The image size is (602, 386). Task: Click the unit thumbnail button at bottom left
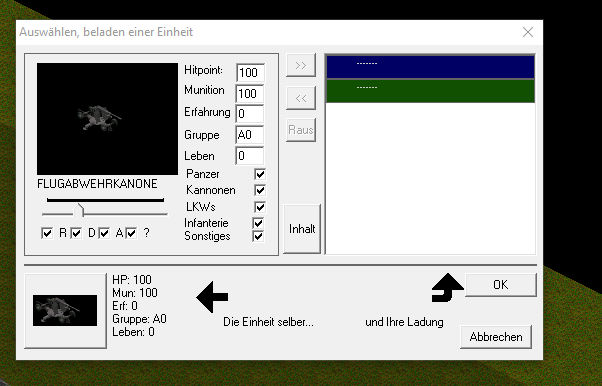click(x=65, y=311)
